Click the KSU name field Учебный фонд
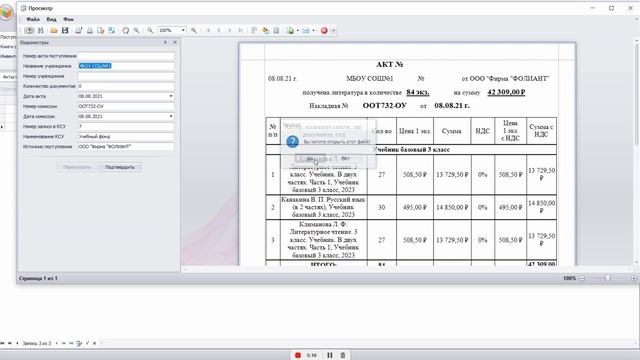This screenshot has height=360, width=640. coord(126,137)
